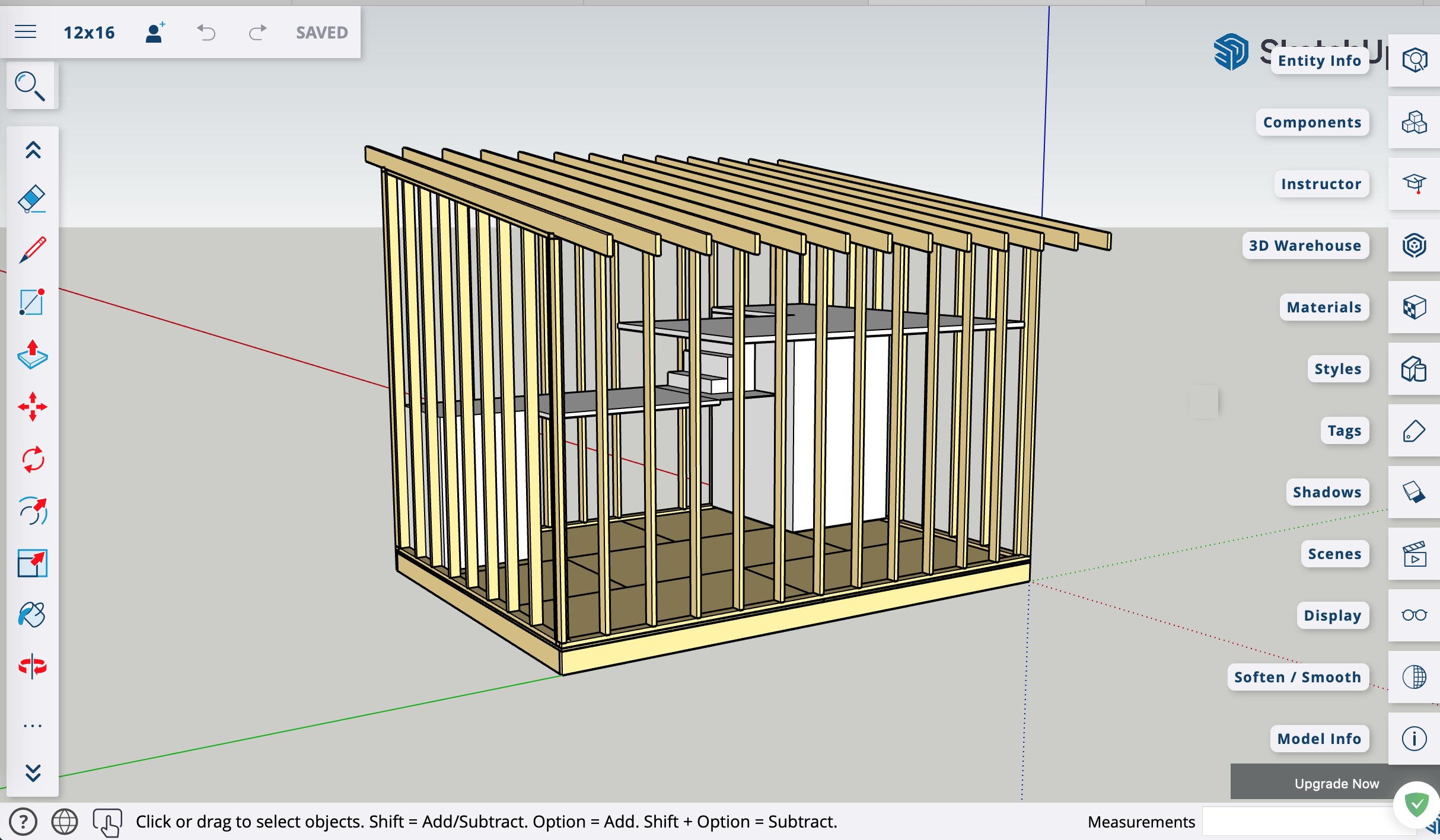Open the Materials panel icon
This screenshot has width=1440, height=840.
click(x=1414, y=307)
